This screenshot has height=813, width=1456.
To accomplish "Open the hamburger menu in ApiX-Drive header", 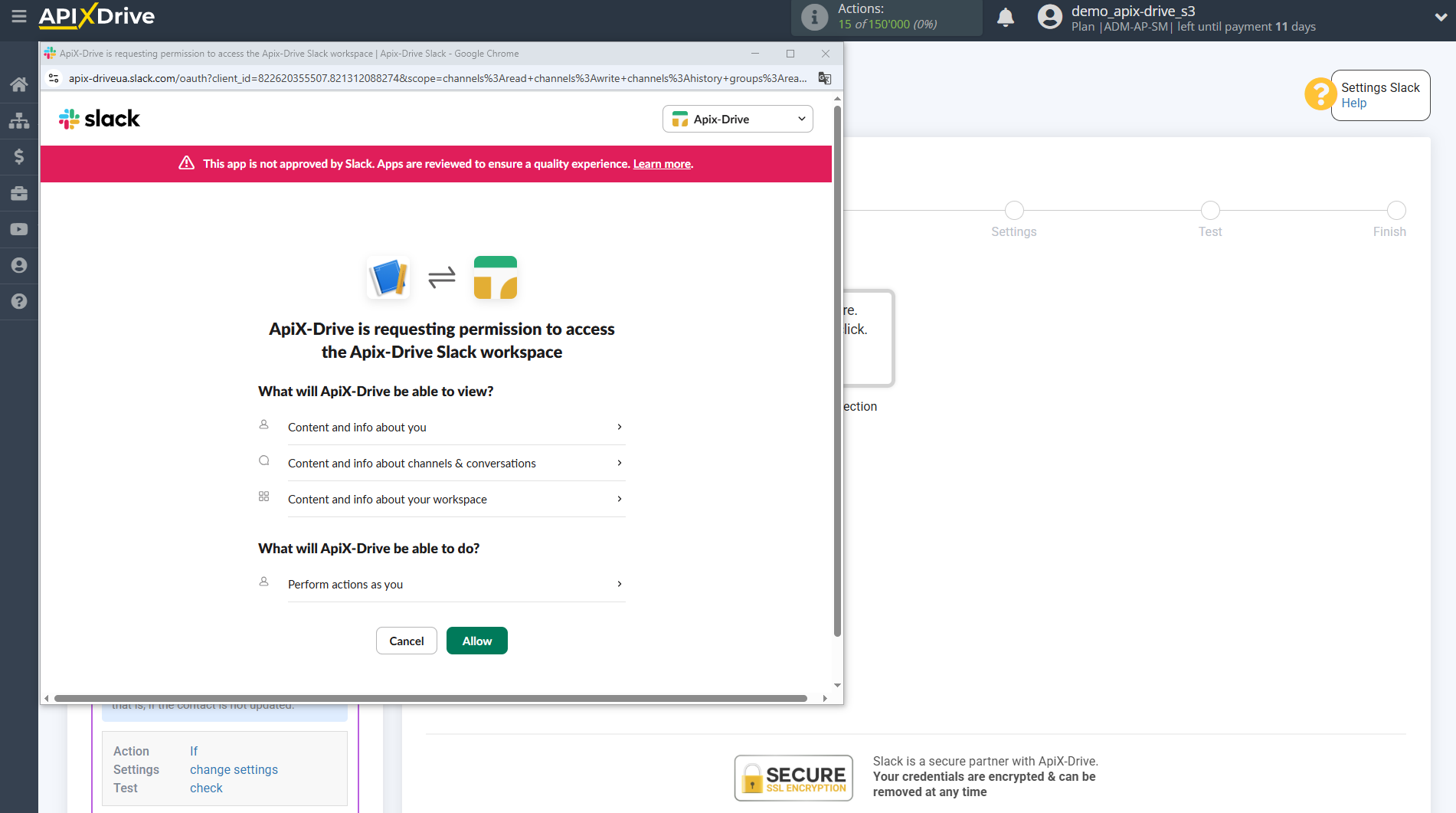I will point(19,16).
